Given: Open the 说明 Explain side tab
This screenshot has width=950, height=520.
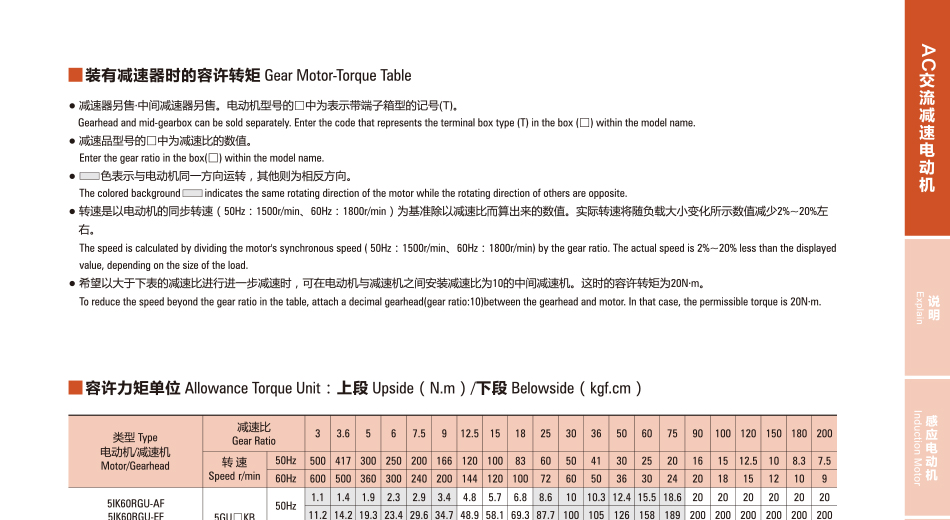Looking at the screenshot, I should (927, 307).
